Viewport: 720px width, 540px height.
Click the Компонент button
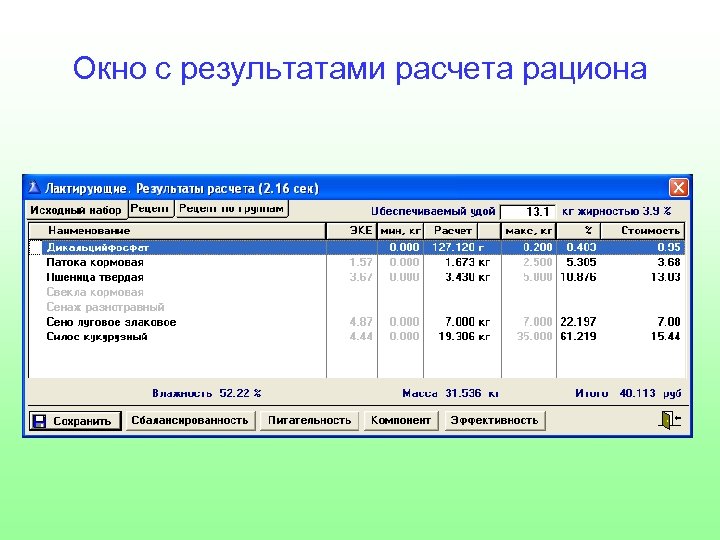[401, 421]
